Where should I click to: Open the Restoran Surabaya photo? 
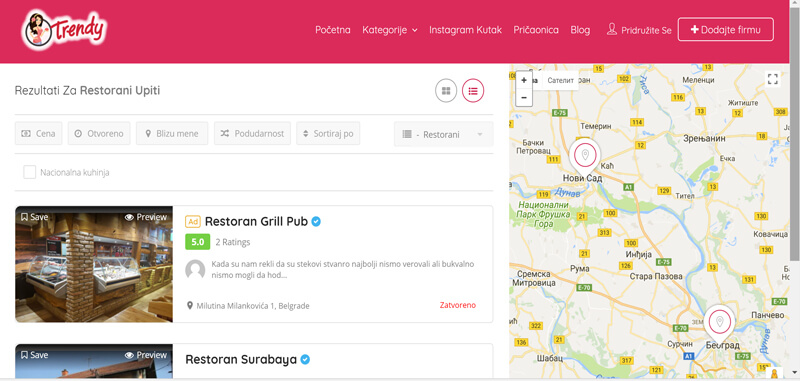coord(94,362)
